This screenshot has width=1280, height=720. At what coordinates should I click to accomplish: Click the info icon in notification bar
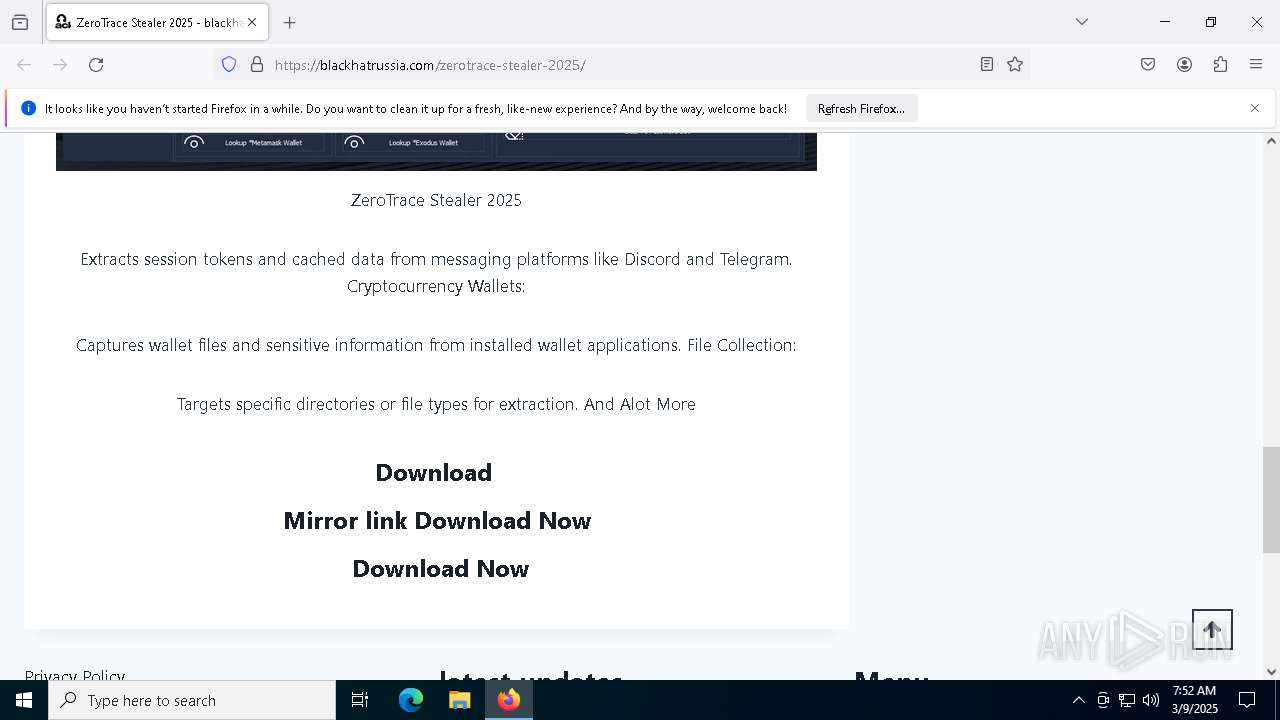coord(28,108)
